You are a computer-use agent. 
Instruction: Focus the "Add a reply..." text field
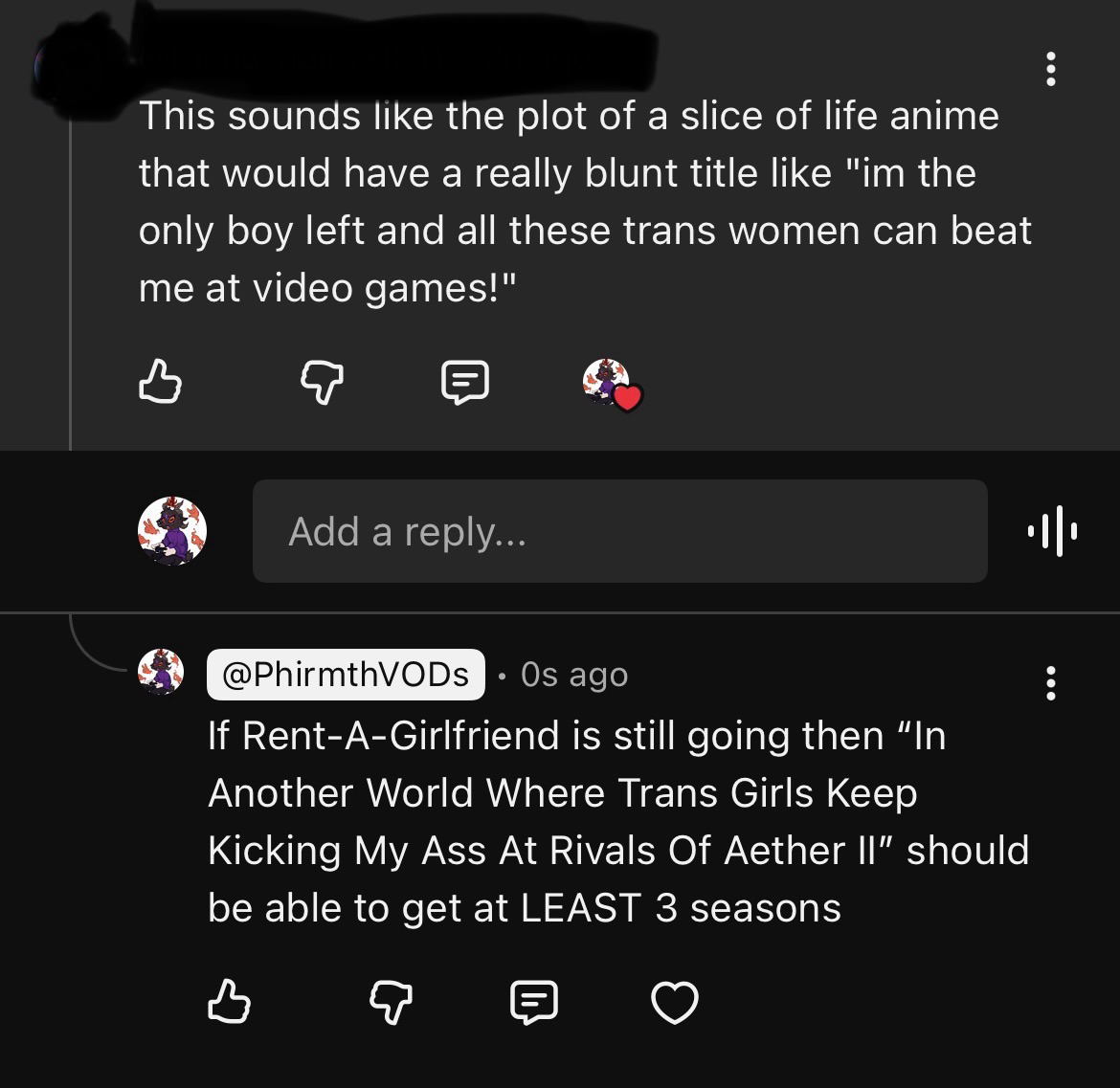tap(619, 531)
